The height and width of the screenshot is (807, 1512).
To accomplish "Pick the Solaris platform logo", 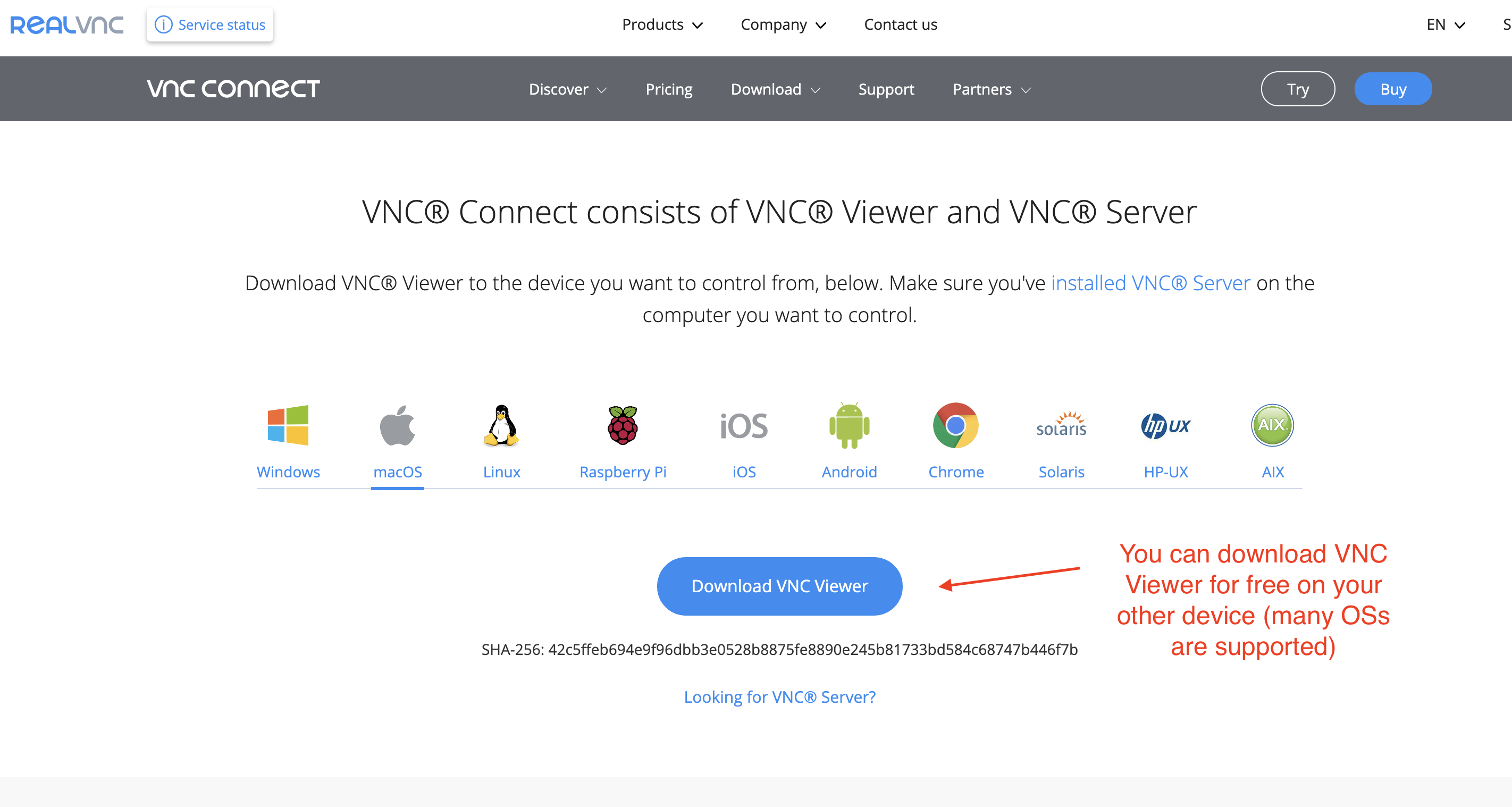I will tap(1061, 424).
